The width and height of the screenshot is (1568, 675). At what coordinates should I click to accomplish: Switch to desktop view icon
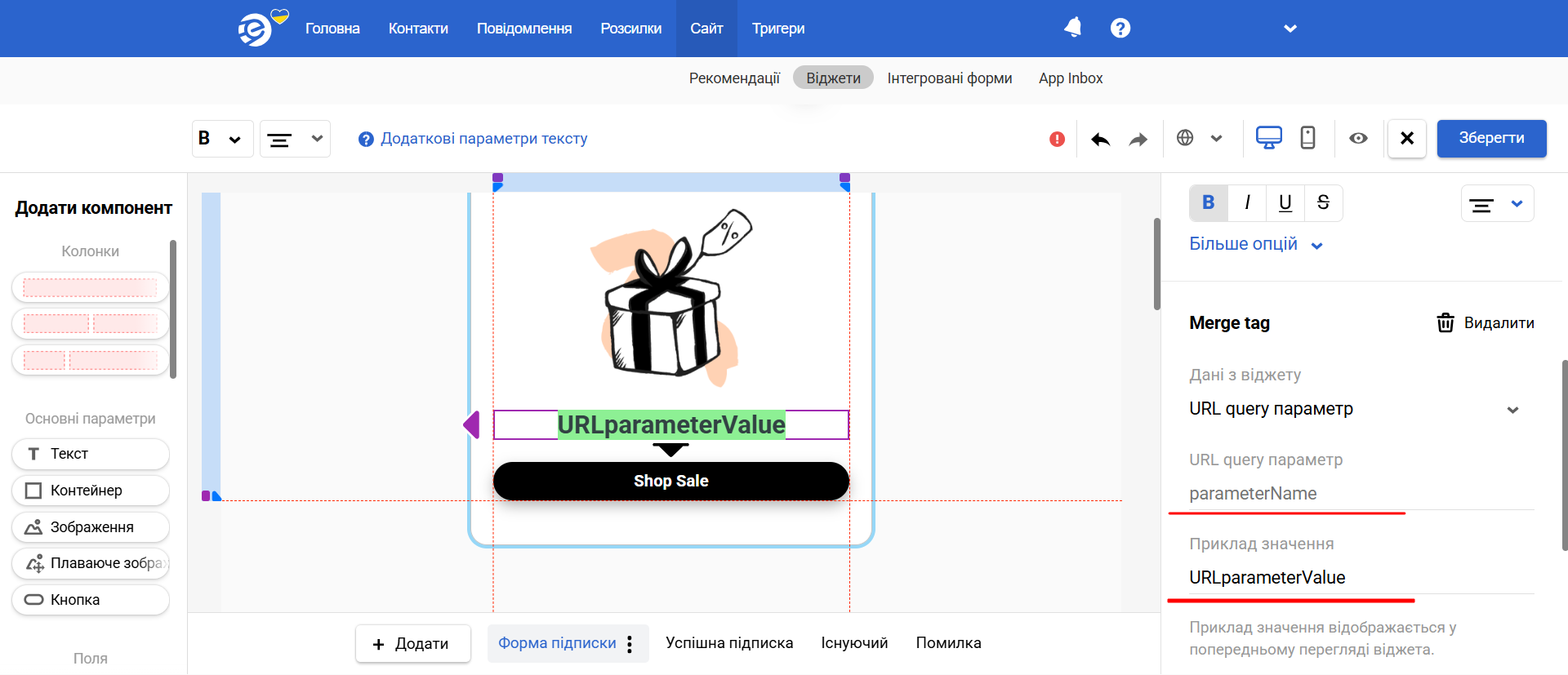[1268, 137]
